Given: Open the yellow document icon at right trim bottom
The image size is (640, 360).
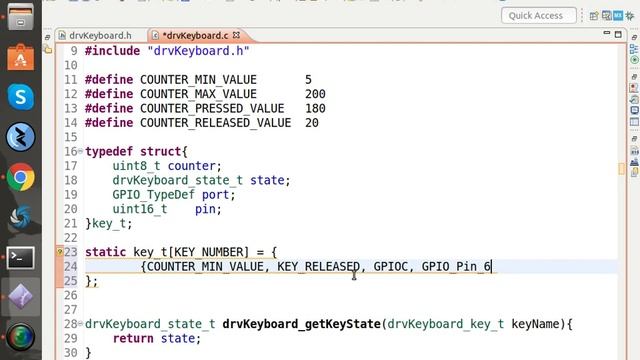Looking at the screenshot, I should pos(634,172).
